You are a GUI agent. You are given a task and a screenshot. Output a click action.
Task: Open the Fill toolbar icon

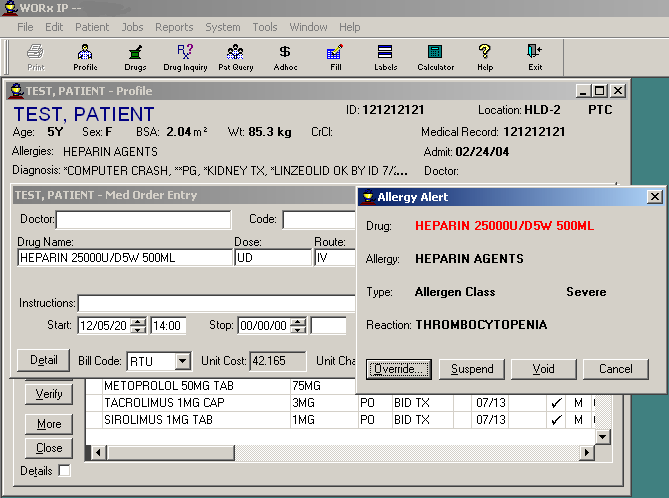click(x=335, y=57)
